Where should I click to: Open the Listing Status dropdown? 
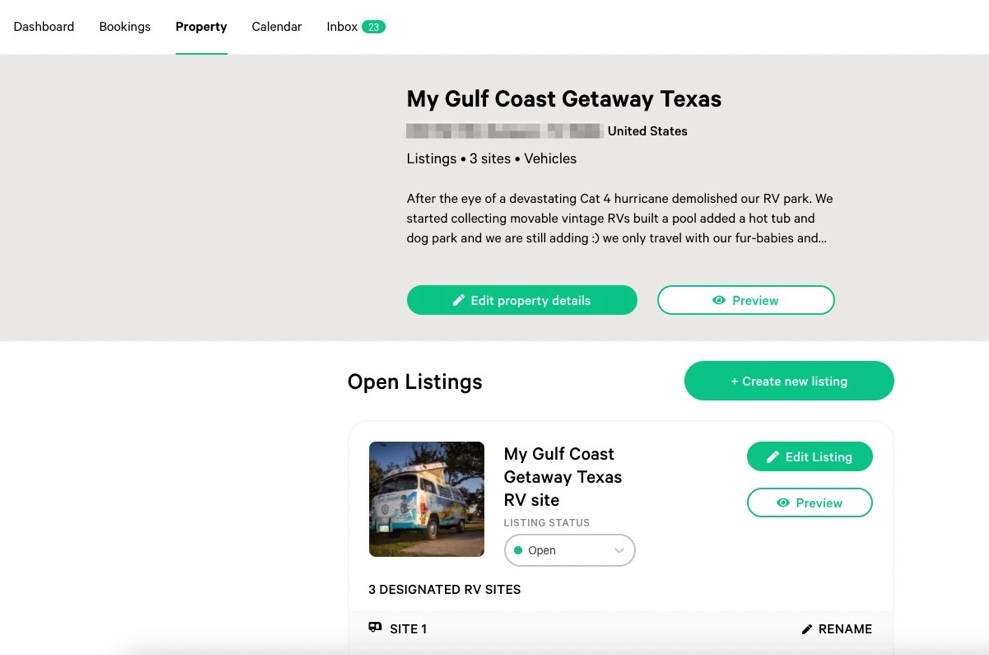pos(569,550)
